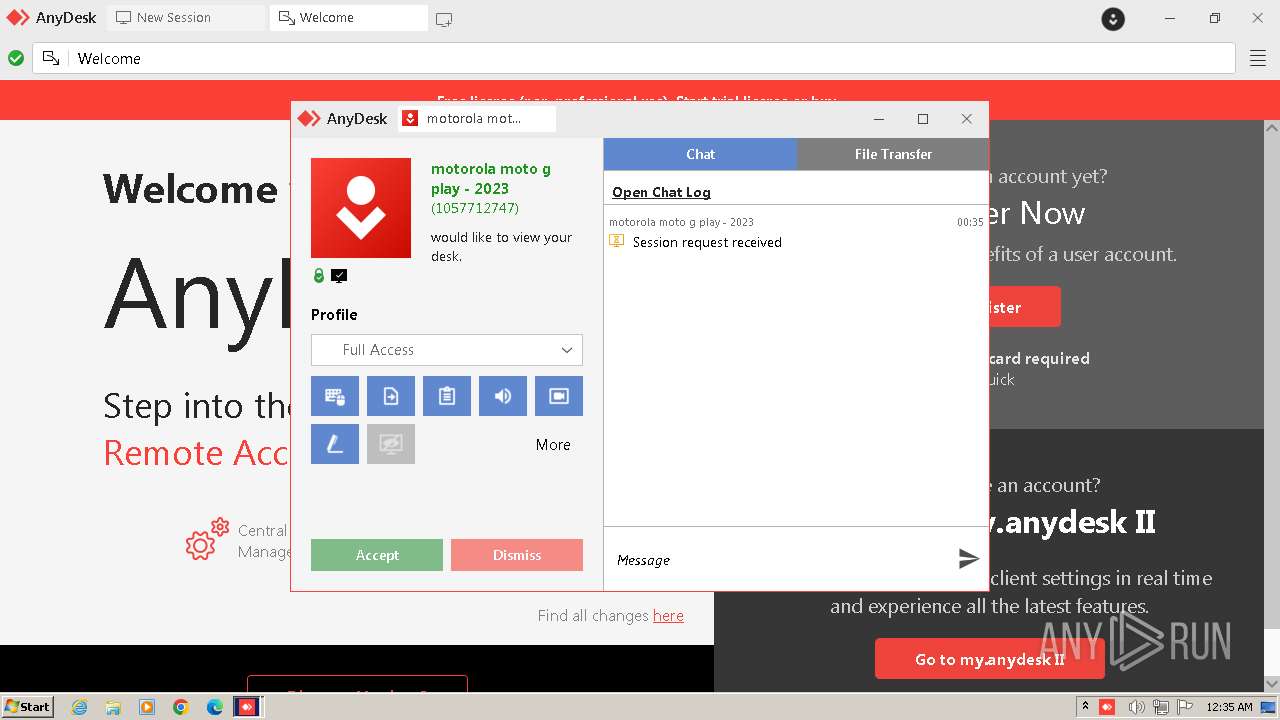Click AnyDesk tray icon
This screenshot has width=1280, height=720.
(1107, 707)
